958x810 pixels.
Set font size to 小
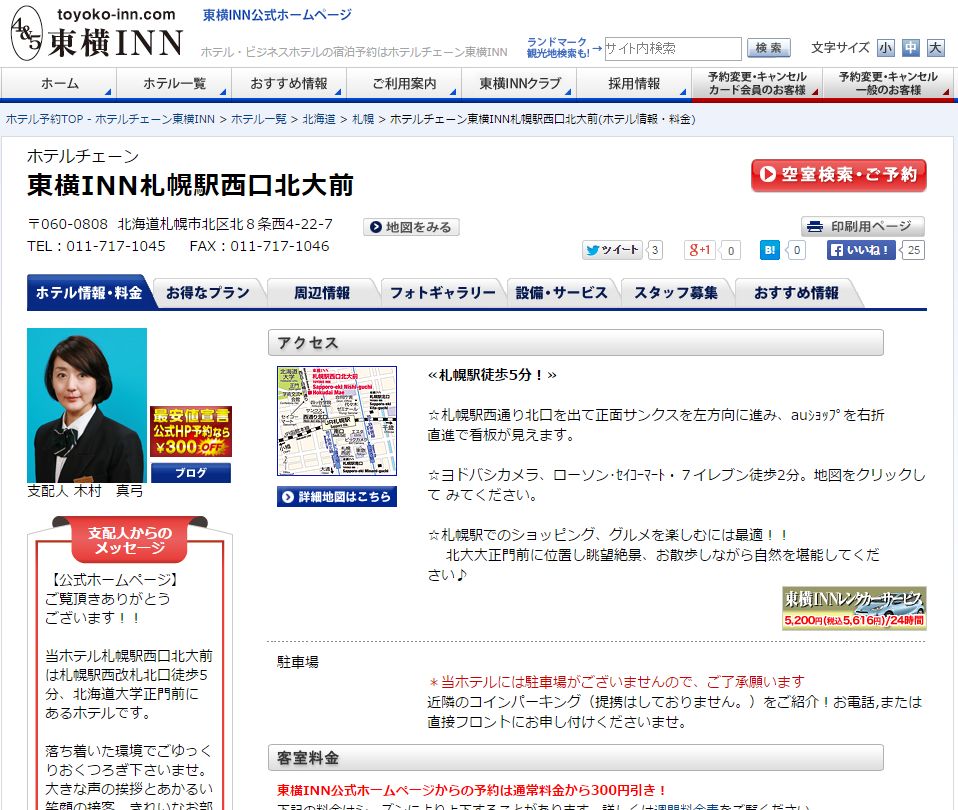click(885, 48)
